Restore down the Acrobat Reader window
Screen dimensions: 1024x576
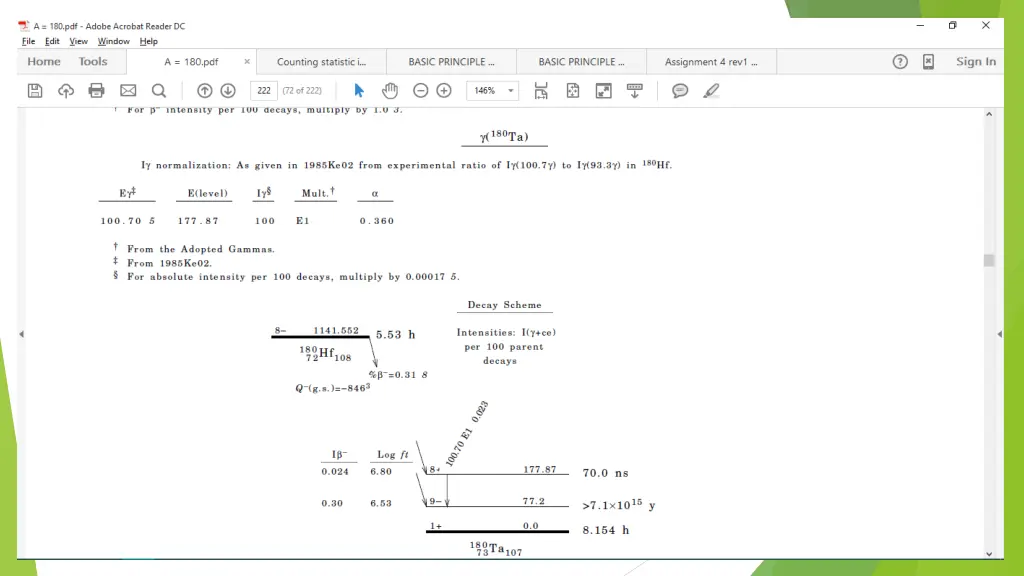click(952, 25)
